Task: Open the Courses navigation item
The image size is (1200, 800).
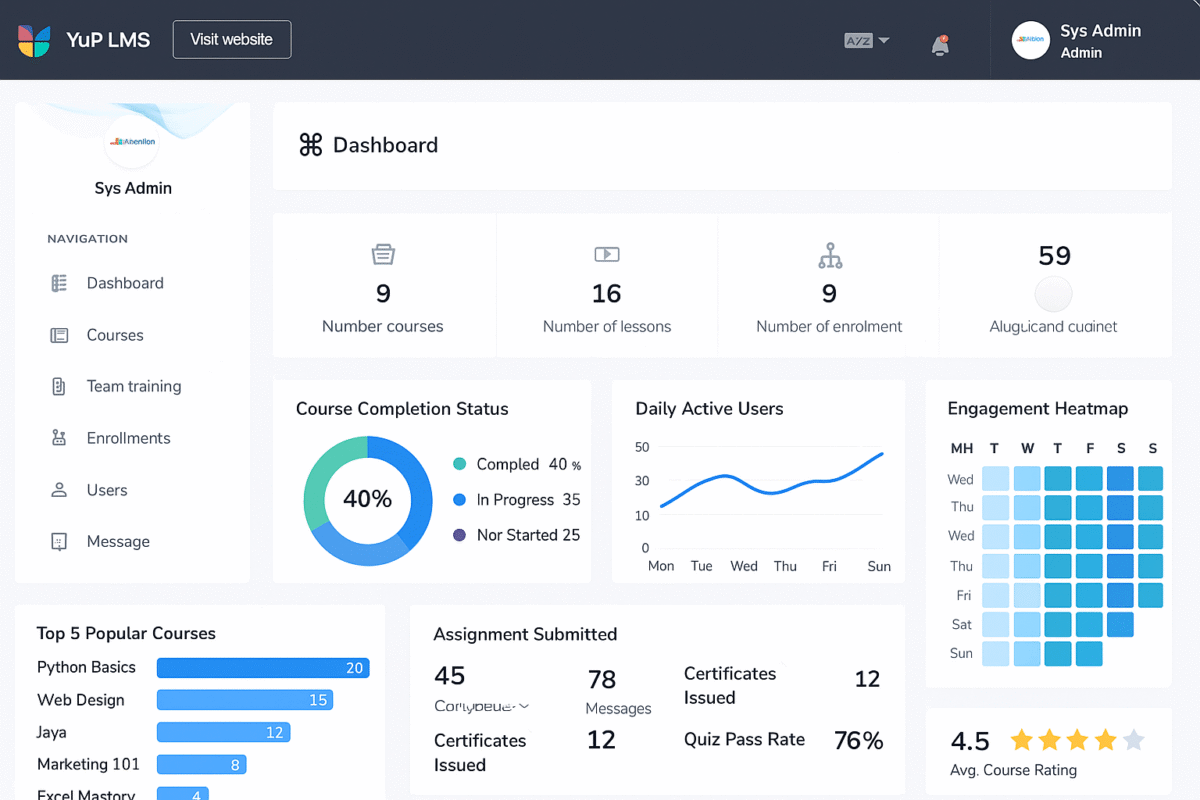Action: [x=115, y=335]
